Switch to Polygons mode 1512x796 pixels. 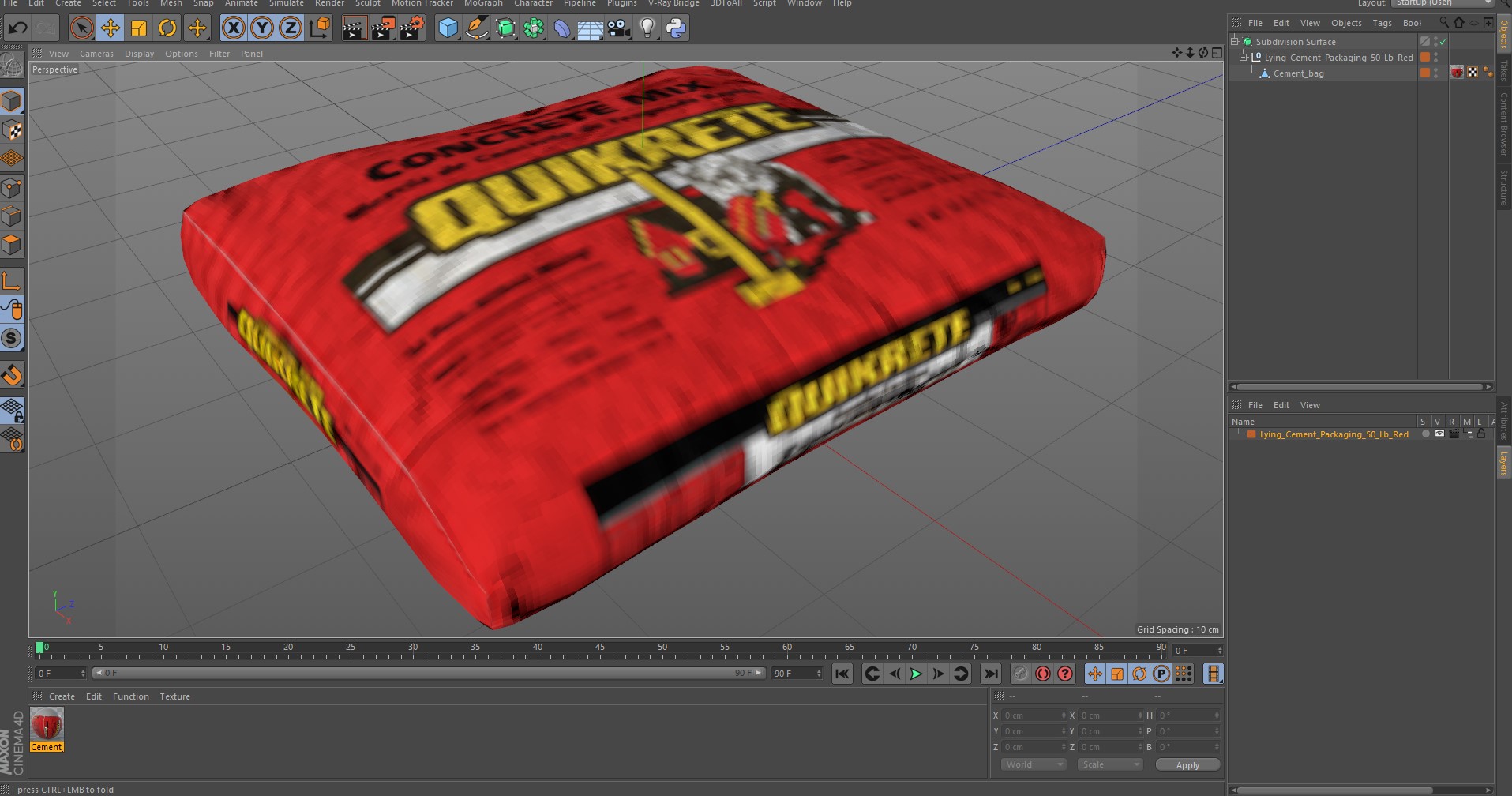[x=12, y=245]
